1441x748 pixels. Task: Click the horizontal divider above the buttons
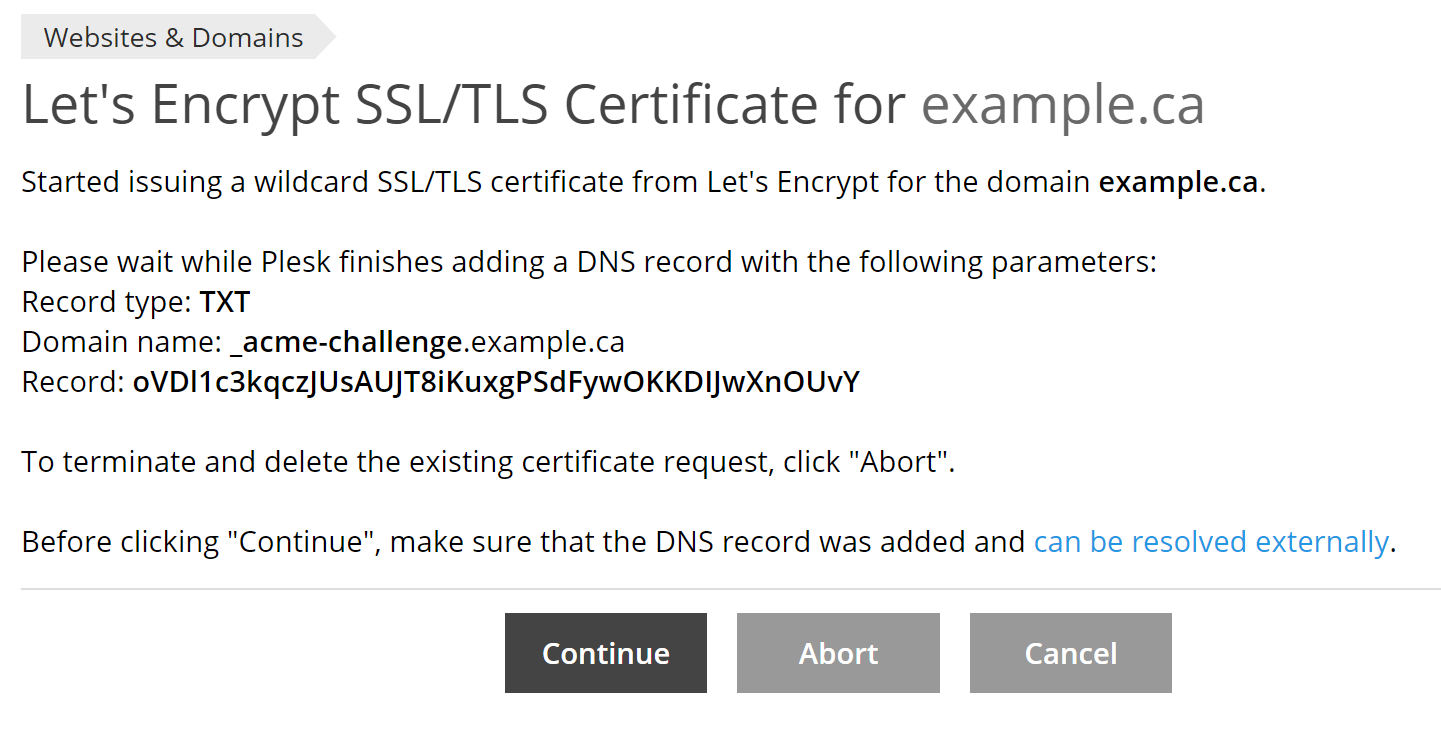pyautogui.click(x=731, y=589)
